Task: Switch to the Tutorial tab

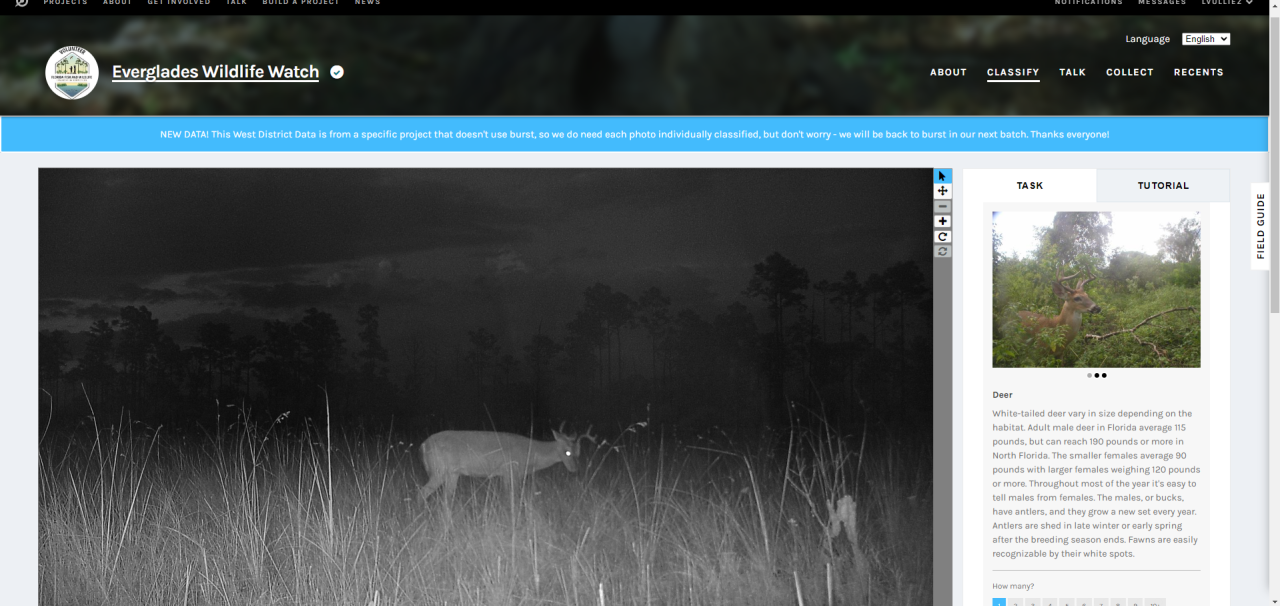Action: pyautogui.click(x=1163, y=185)
